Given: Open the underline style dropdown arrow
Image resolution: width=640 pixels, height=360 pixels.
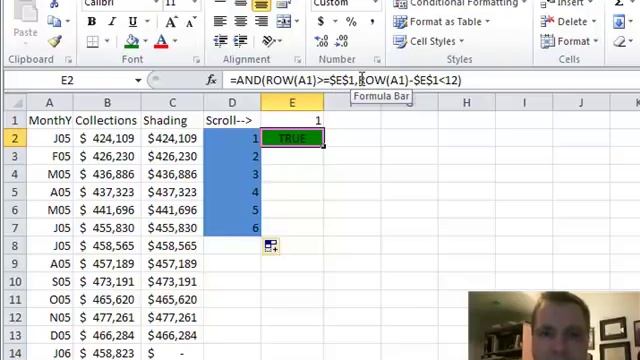Looking at the screenshot, I should coord(147,22).
